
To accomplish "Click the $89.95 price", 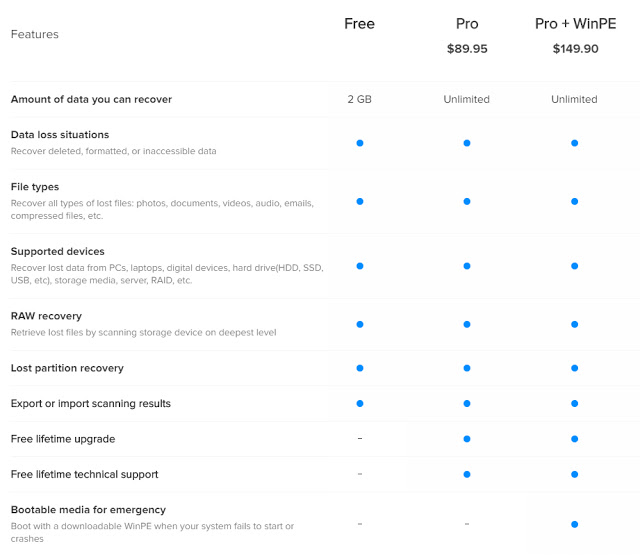I will [467, 49].
